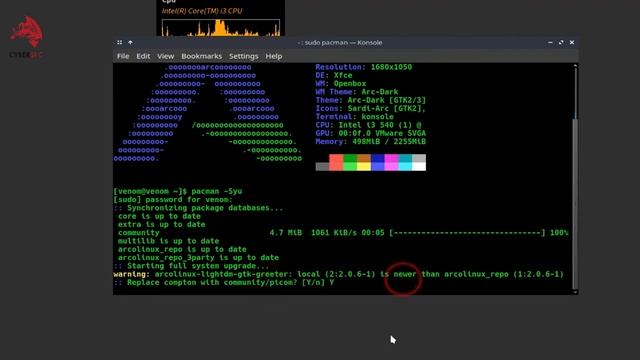This screenshot has width=640, height=360.
Task: Click the scrollbar down arrow
Action: tap(576, 292)
